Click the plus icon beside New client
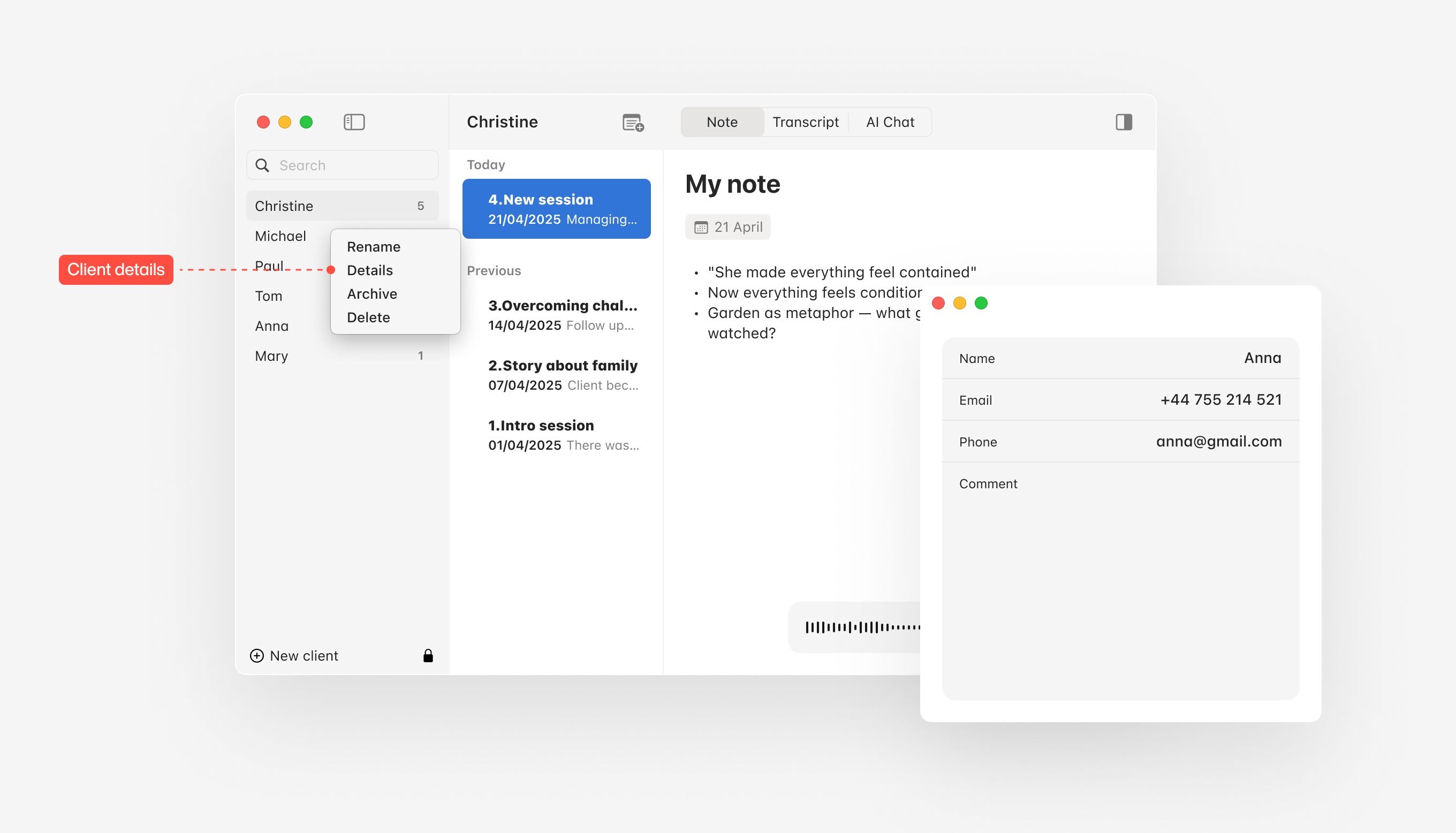The width and height of the screenshot is (1456, 833). 257,656
